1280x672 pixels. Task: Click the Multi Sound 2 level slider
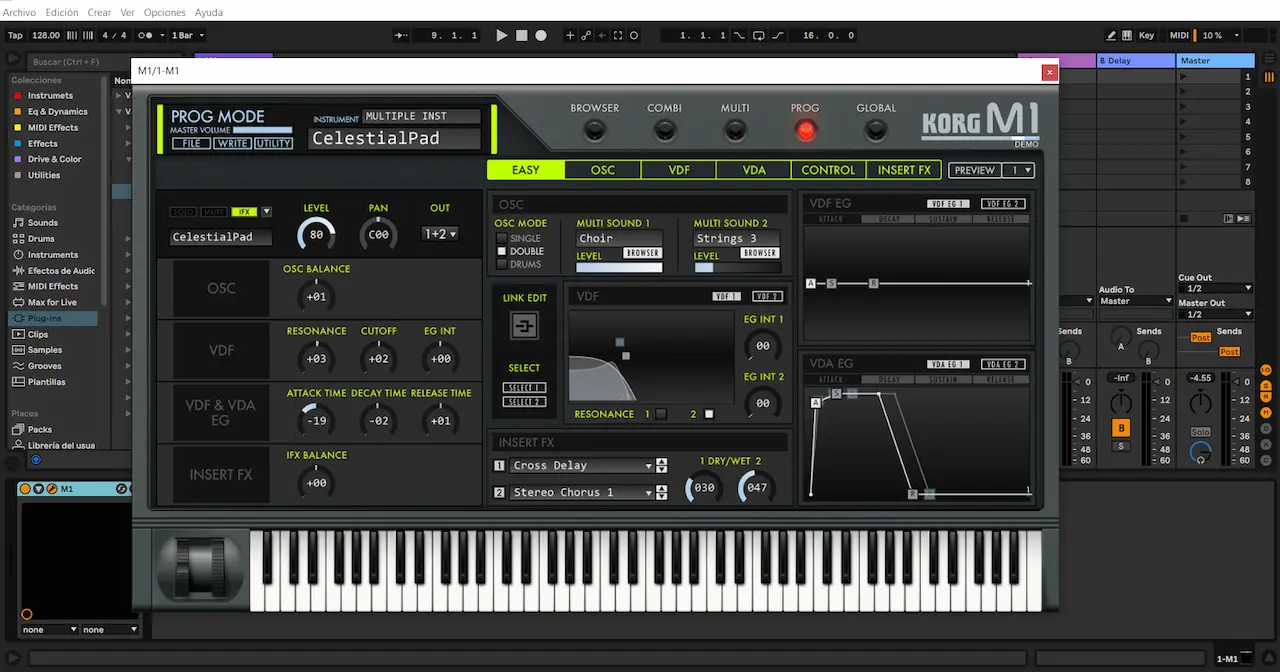click(x=737, y=267)
